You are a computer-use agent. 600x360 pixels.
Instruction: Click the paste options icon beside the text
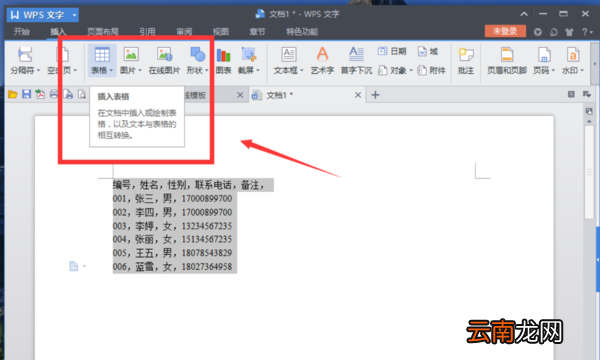(x=74, y=266)
